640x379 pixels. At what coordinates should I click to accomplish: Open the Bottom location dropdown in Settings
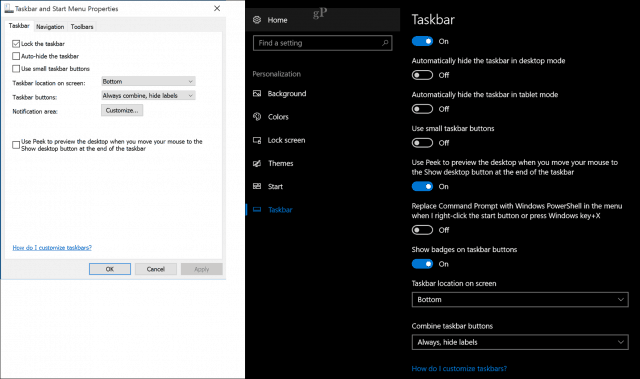tap(520, 299)
